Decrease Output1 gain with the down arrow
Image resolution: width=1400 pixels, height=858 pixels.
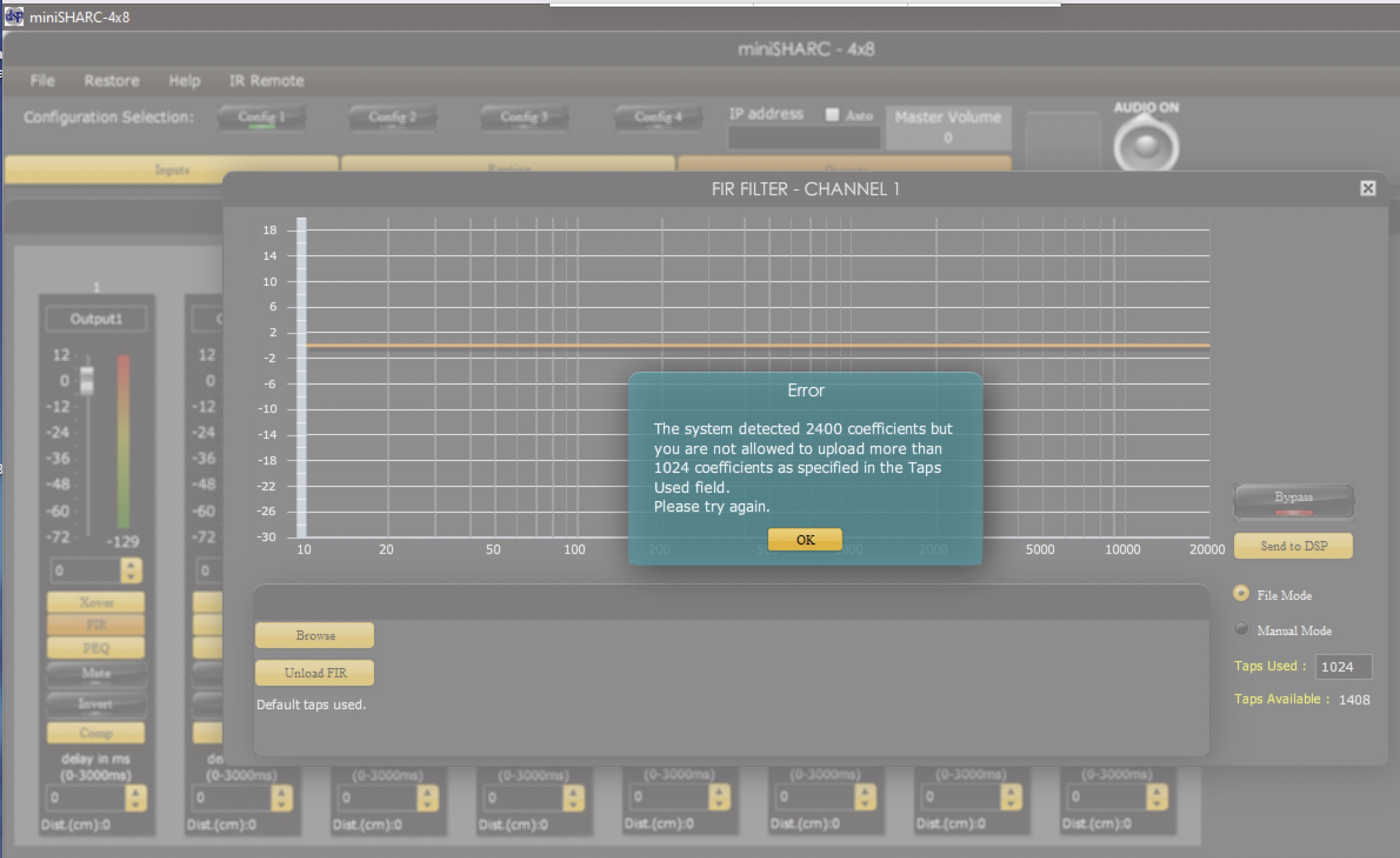tap(131, 576)
